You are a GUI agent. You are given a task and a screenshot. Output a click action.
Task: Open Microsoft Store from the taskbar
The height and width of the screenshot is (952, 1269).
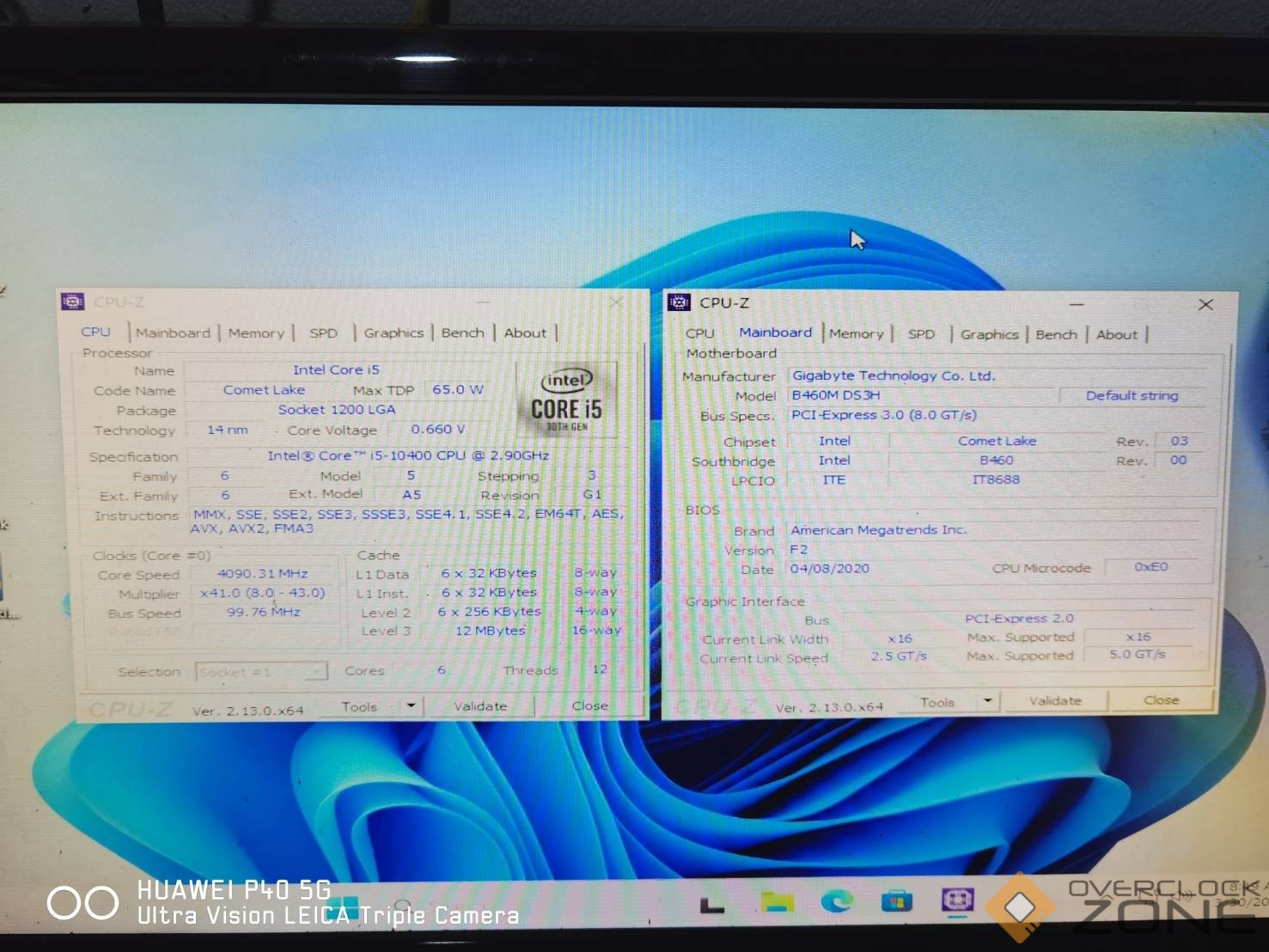click(x=897, y=901)
